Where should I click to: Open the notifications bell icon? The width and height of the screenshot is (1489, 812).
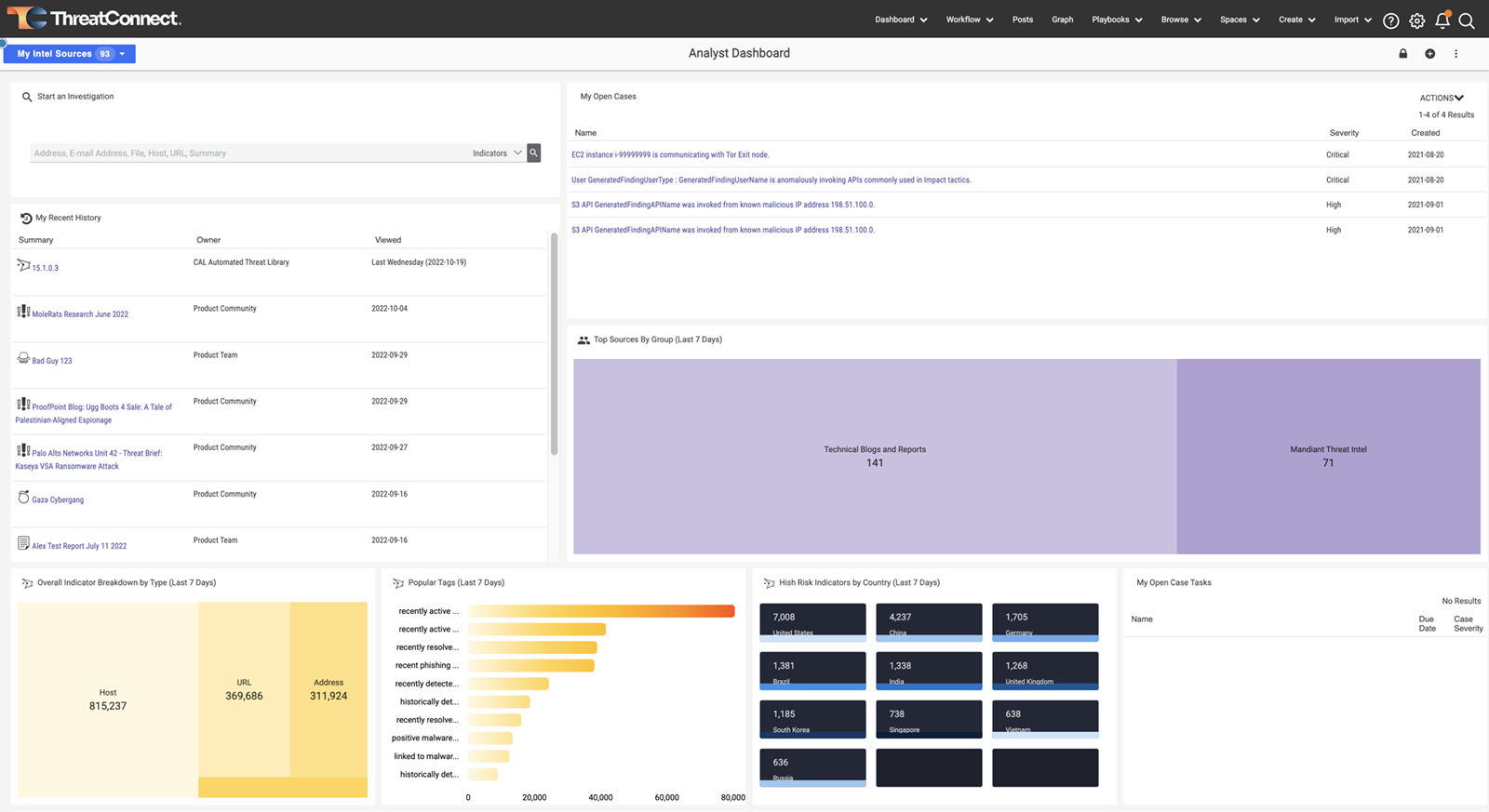pos(1442,20)
